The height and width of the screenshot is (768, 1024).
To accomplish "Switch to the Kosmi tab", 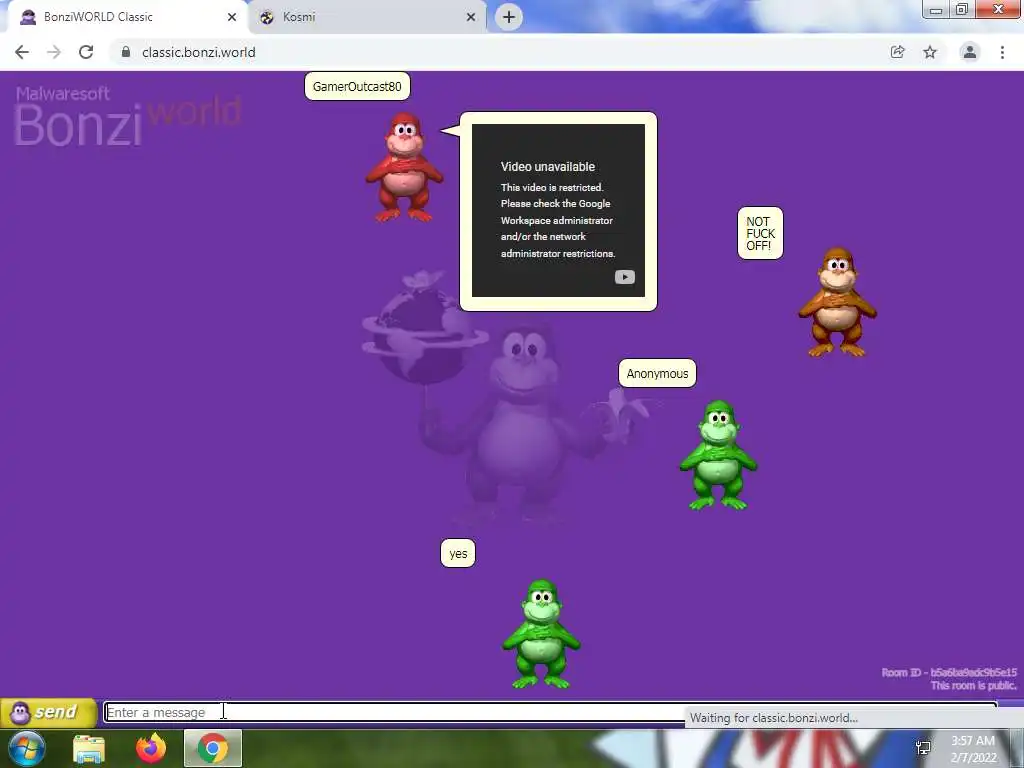I will [x=367, y=17].
